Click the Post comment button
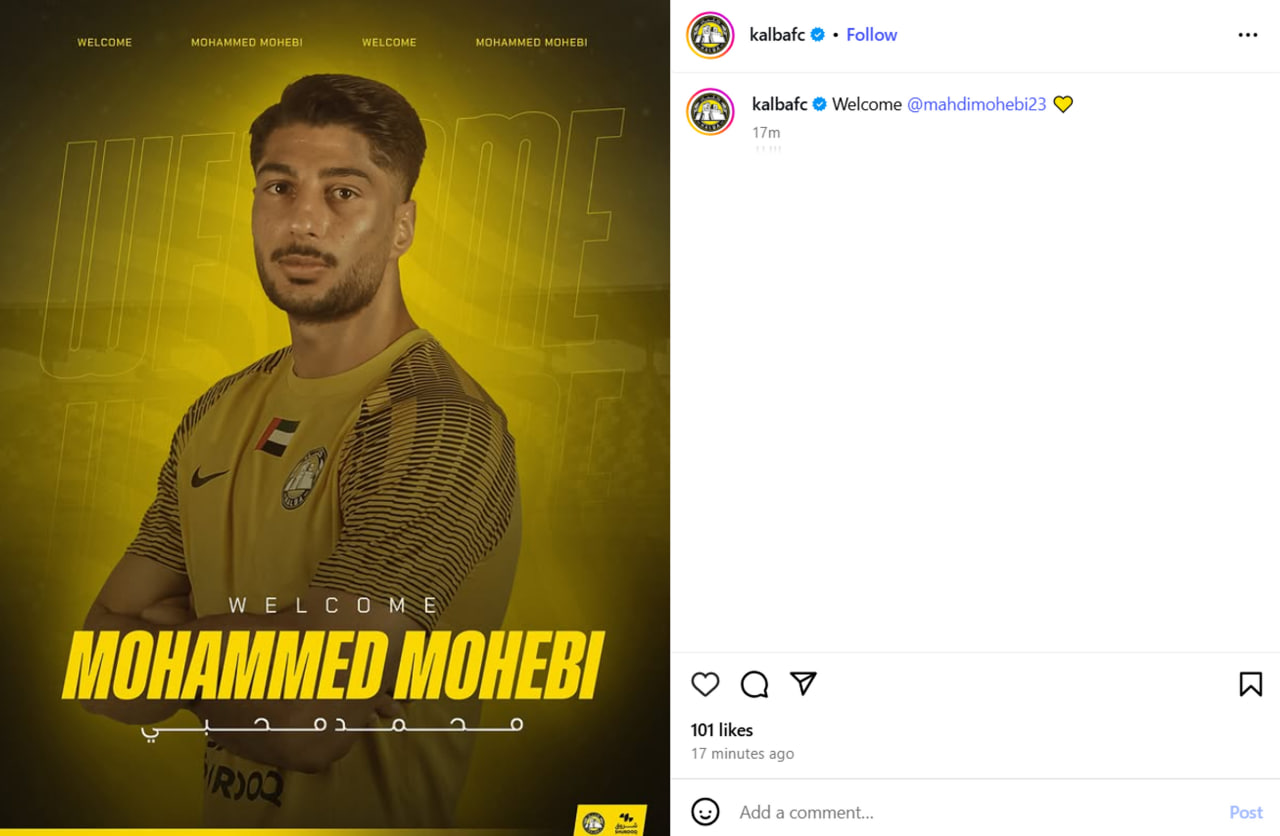The width and height of the screenshot is (1280, 836). tap(1246, 812)
